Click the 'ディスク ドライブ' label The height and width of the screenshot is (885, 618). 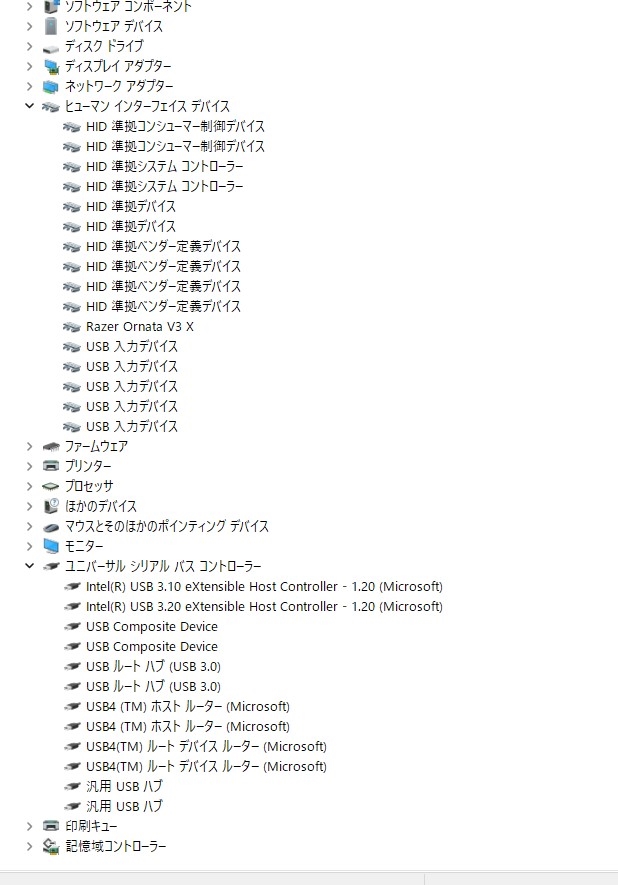point(104,46)
